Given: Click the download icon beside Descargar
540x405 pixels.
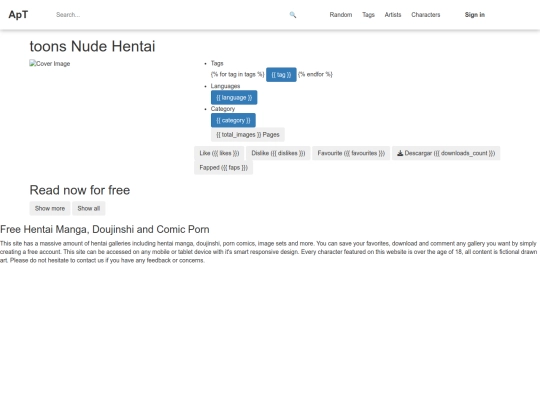Looking at the screenshot, I should tap(400, 153).
